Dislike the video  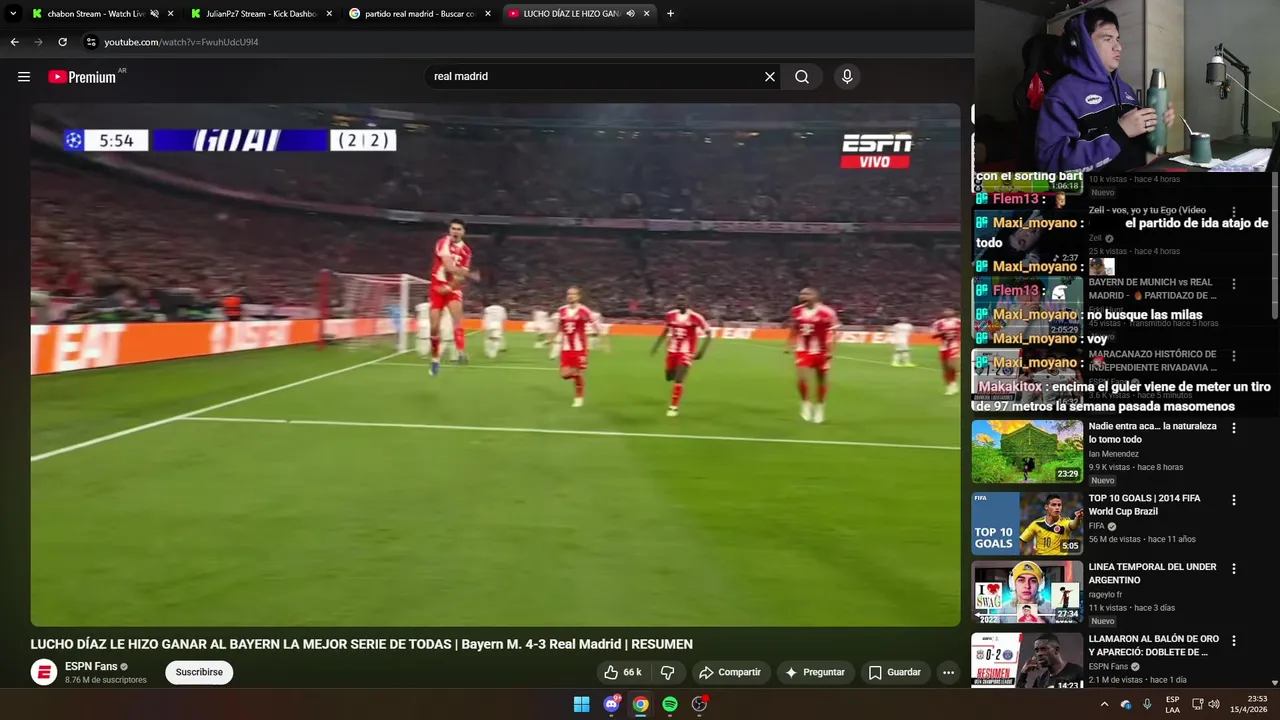point(667,672)
